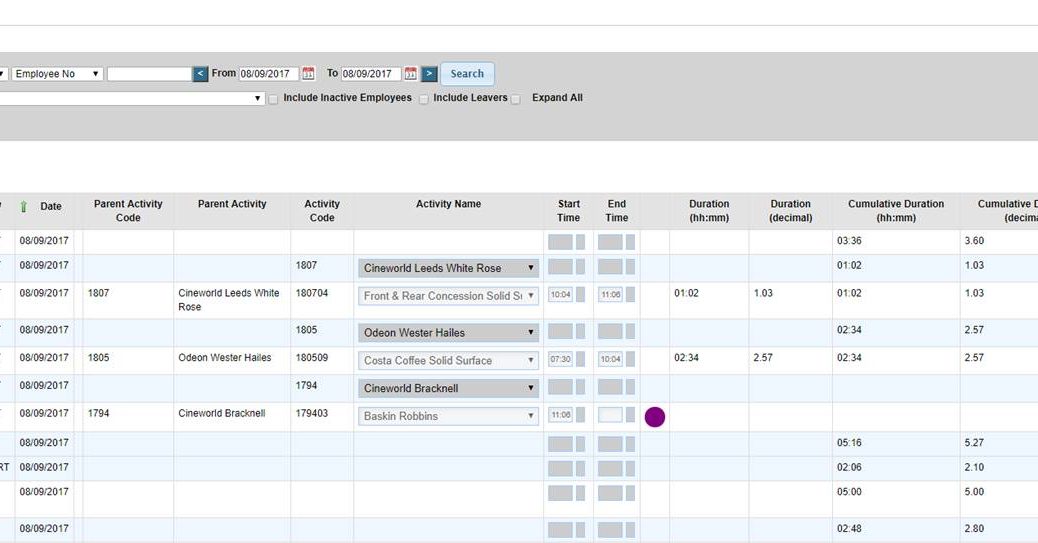Click grey picker button beside 07:30 start time

pyautogui.click(x=580, y=359)
